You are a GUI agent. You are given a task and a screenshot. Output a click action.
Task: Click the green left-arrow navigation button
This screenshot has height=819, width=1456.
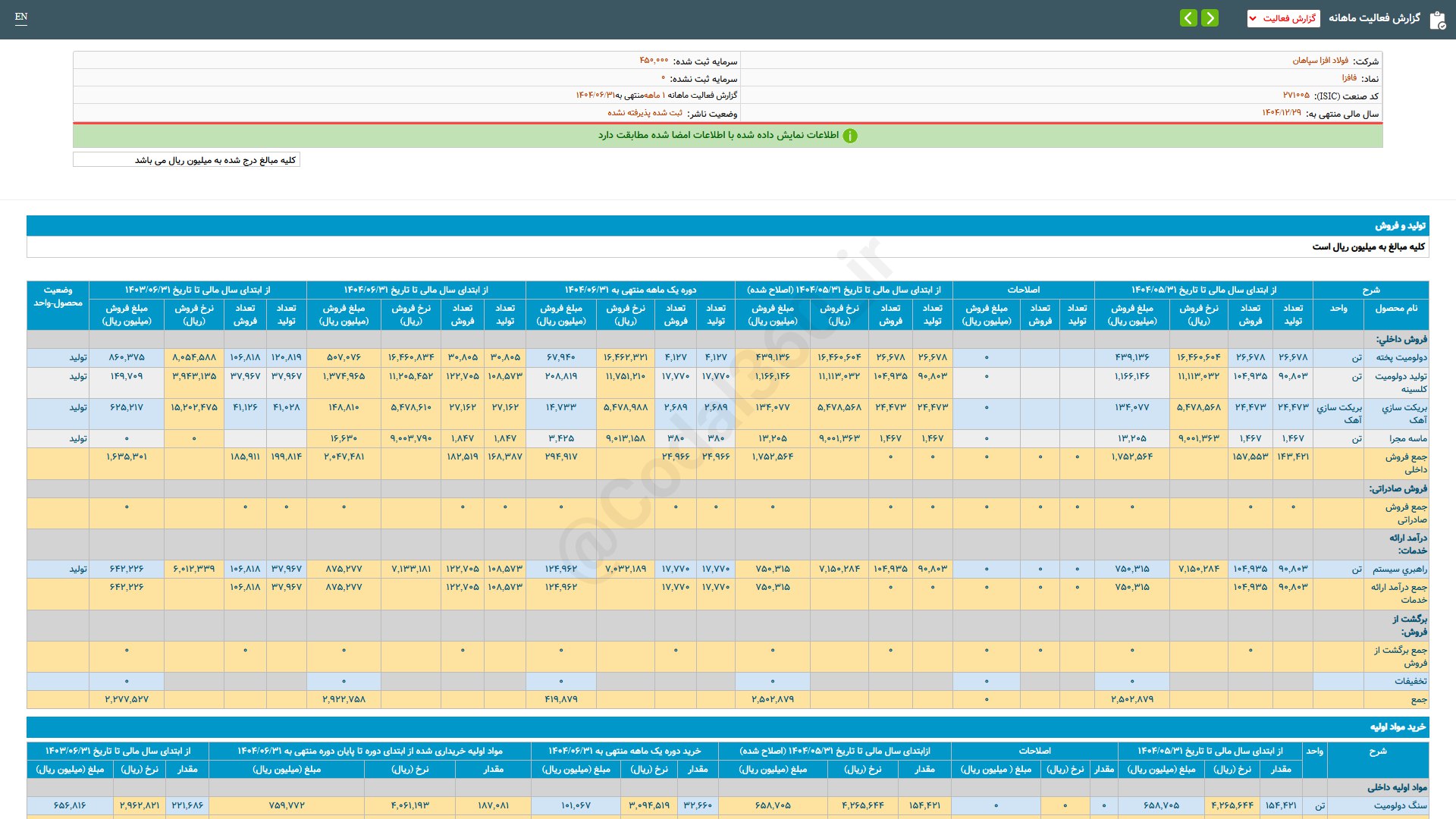[x=1188, y=17]
